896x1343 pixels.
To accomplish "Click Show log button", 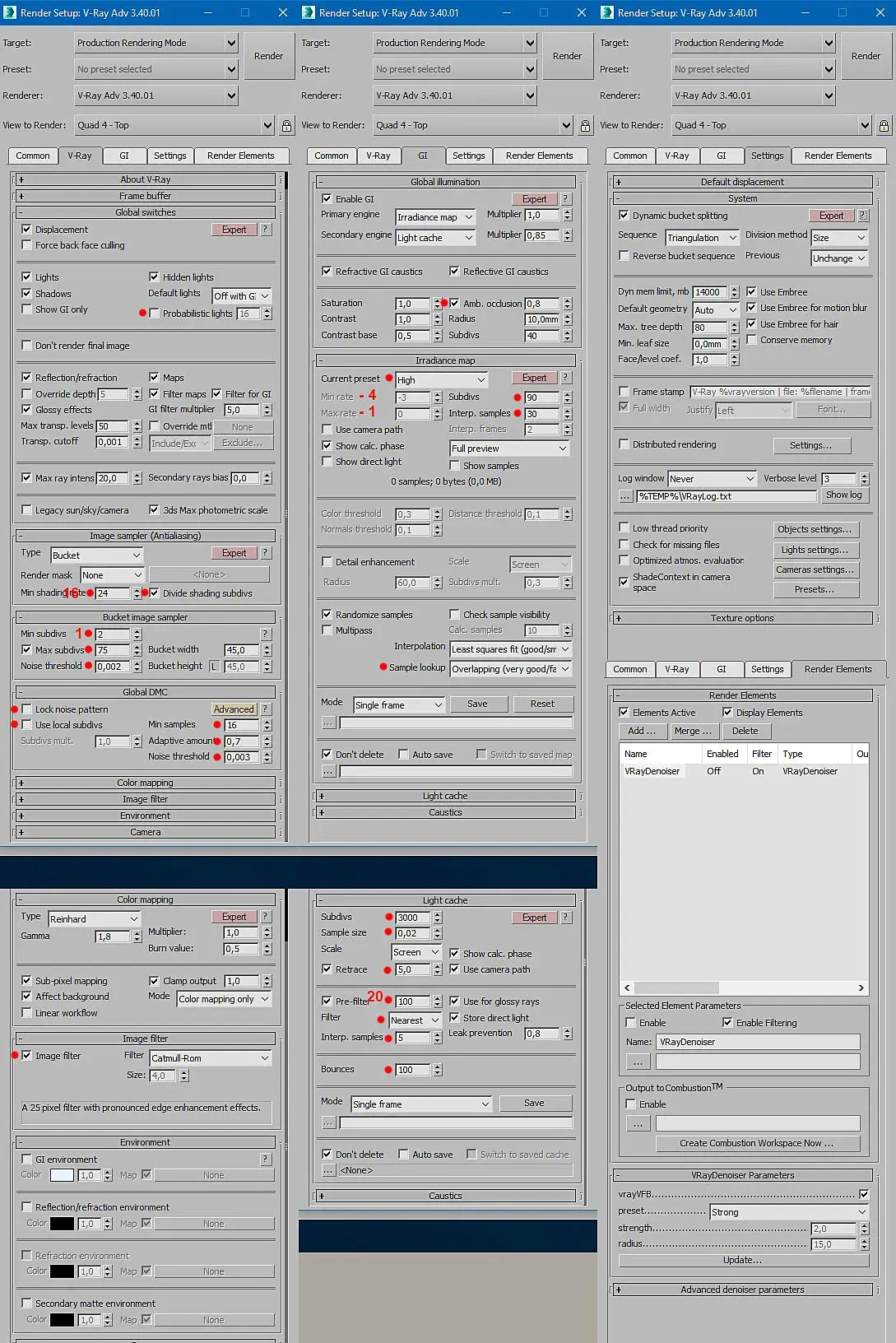I will click(x=843, y=495).
